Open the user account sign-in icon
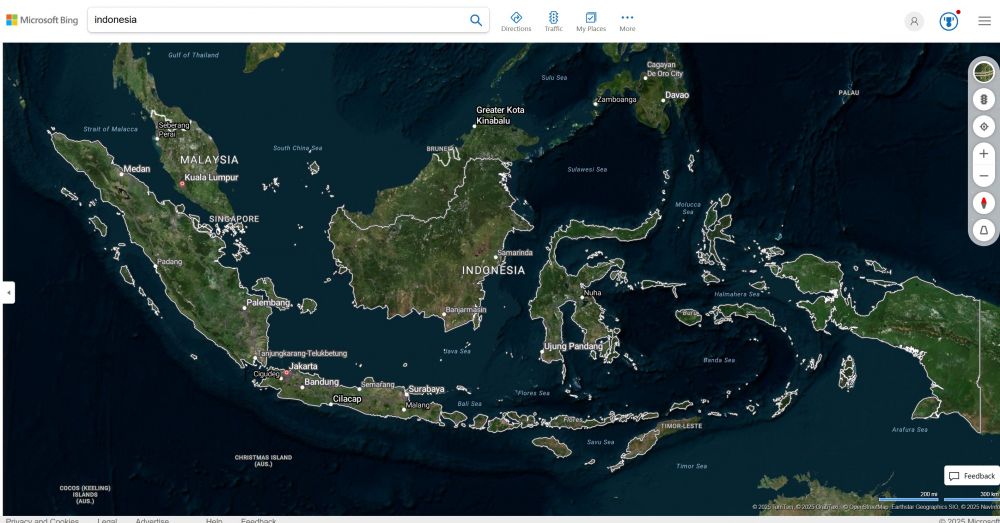This screenshot has height=523, width=1000. [914, 21]
